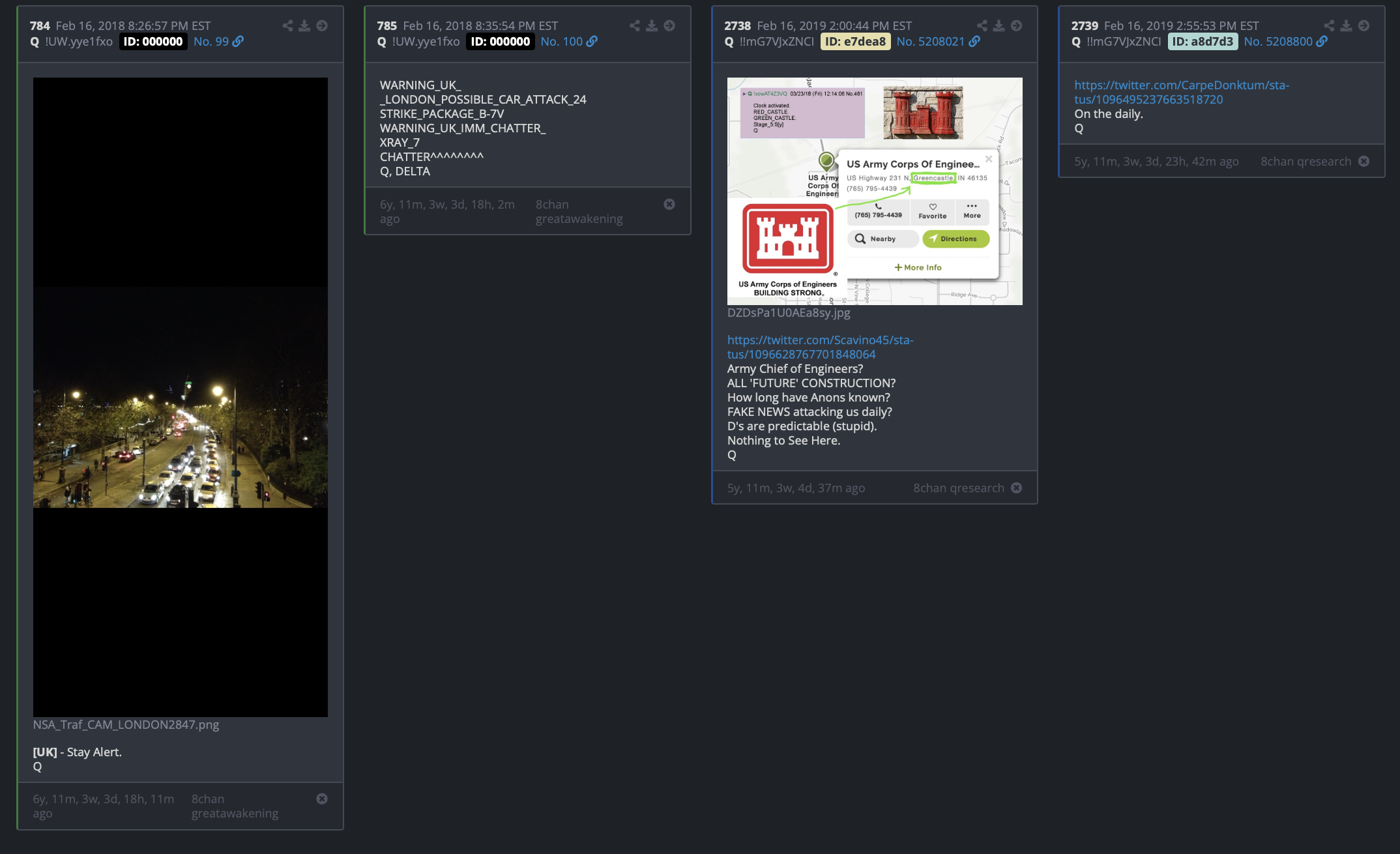Click post number 2738 in header
This screenshot has height=854, width=1400.
click(x=737, y=25)
